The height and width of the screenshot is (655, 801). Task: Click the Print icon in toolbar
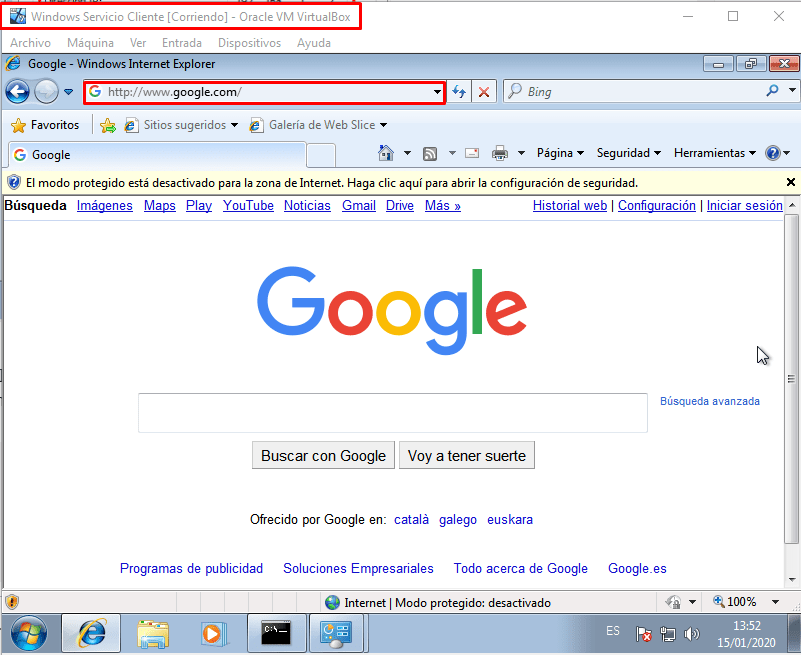(499, 153)
